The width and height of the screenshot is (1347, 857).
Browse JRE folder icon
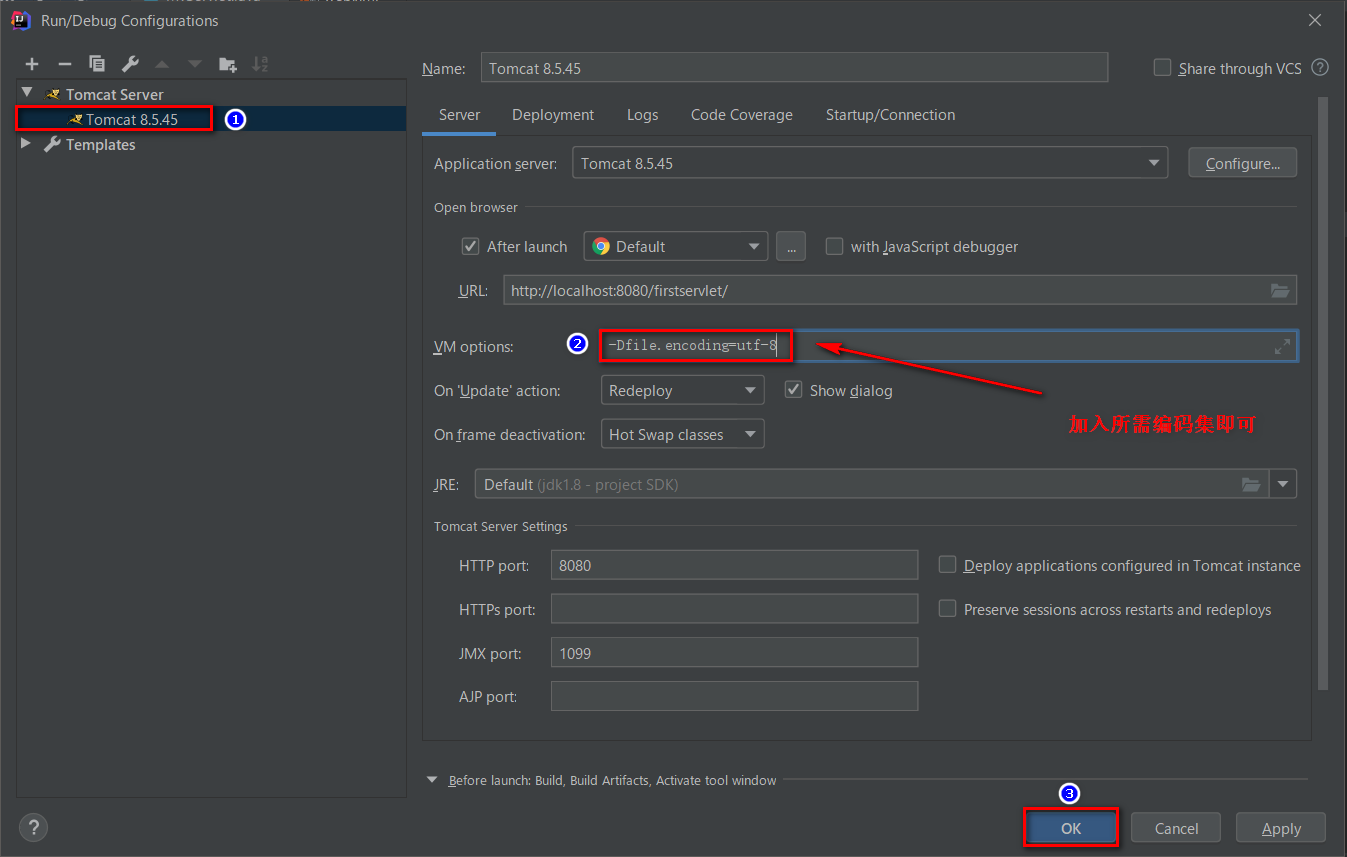pos(1251,484)
